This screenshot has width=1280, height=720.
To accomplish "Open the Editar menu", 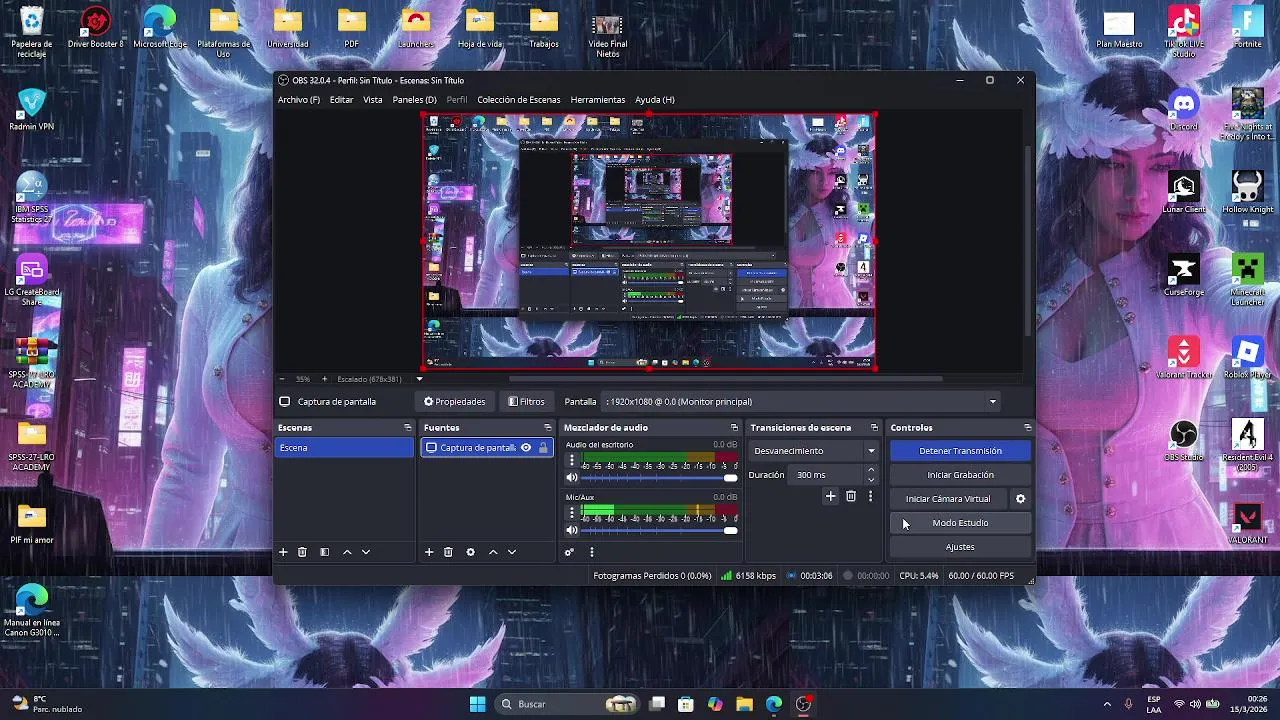I will pos(341,100).
